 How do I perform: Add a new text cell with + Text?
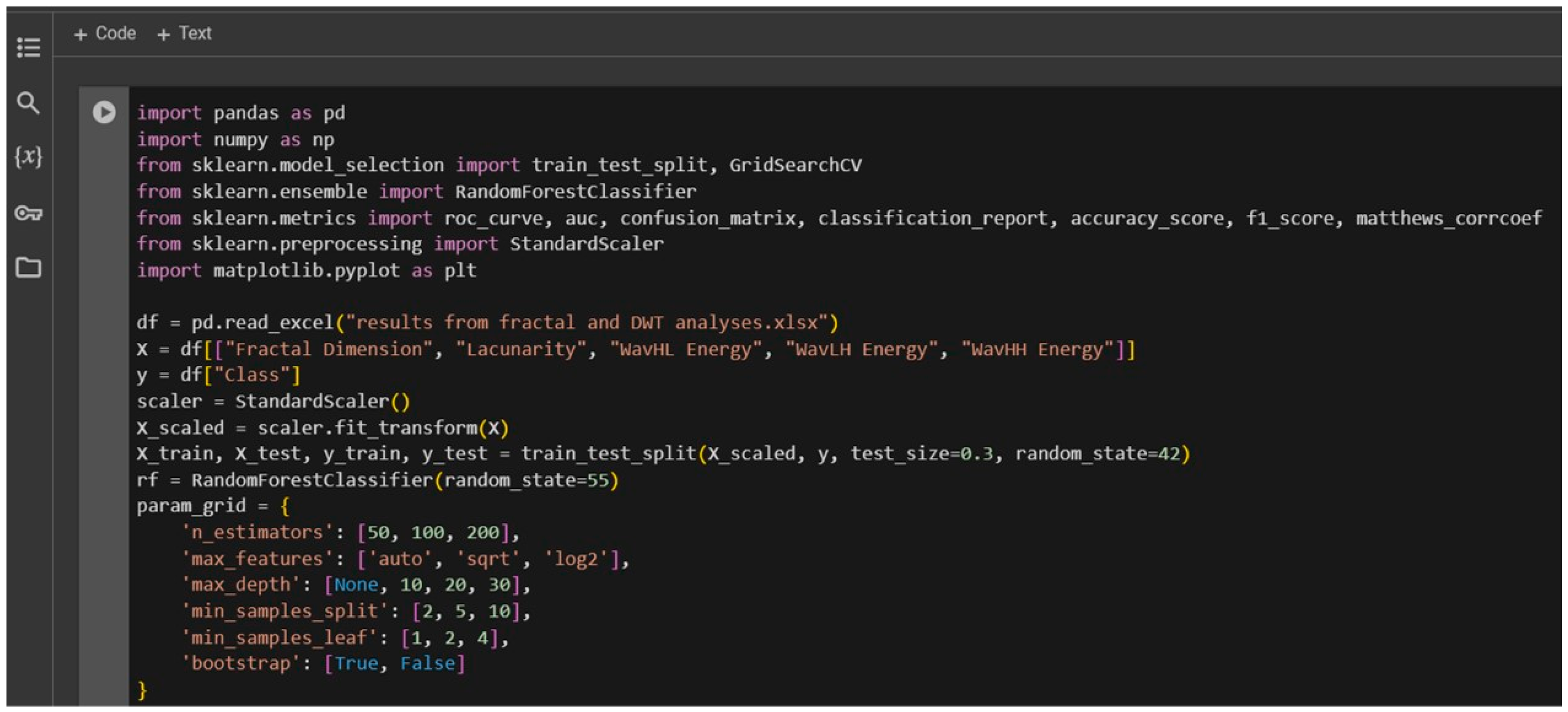click(184, 33)
